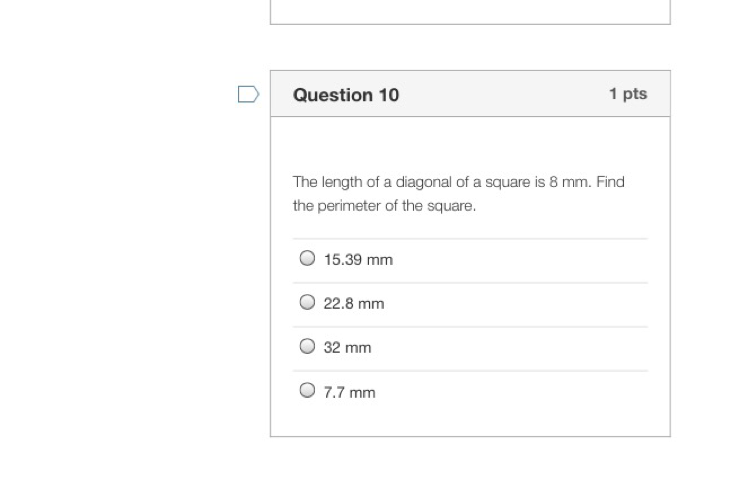Mark the 7.7 mm radio button
Image resolution: width=748 pixels, height=482 pixels.
[x=307, y=390]
